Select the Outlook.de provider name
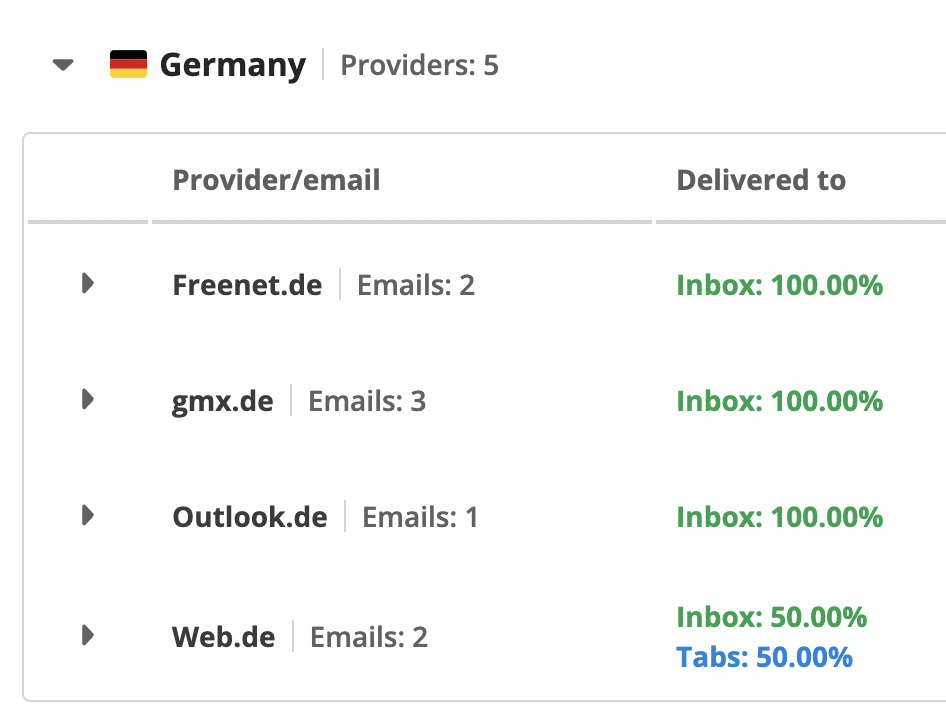This screenshot has height=722, width=946. [250, 517]
